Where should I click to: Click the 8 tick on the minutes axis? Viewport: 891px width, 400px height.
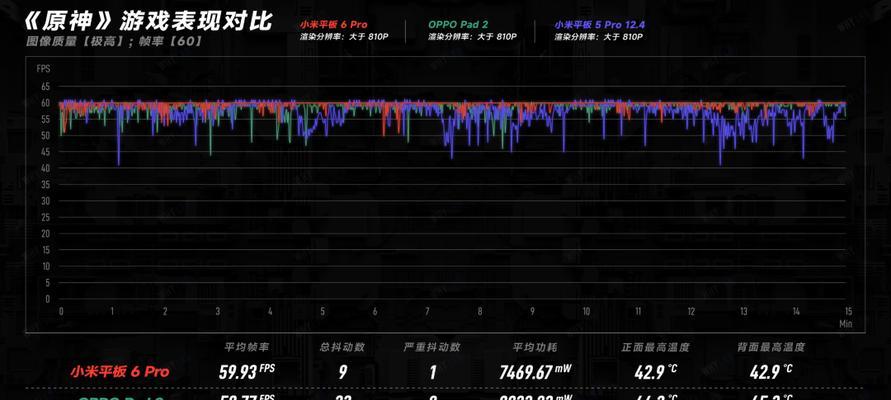tap(480, 311)
